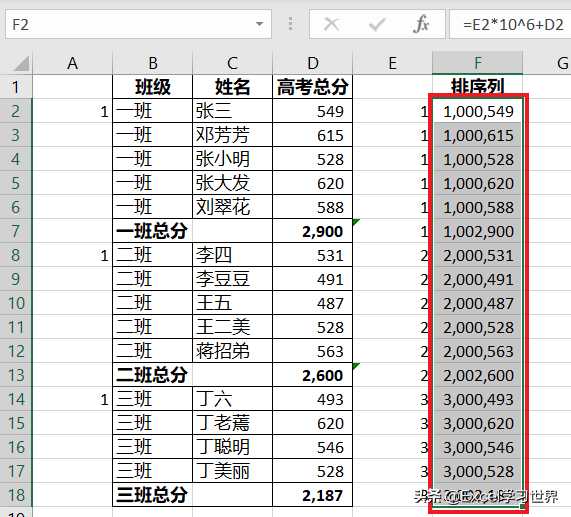The image size is (571, 517).
Task: Click the subtotal value 2,900
Action: point(312,231)
